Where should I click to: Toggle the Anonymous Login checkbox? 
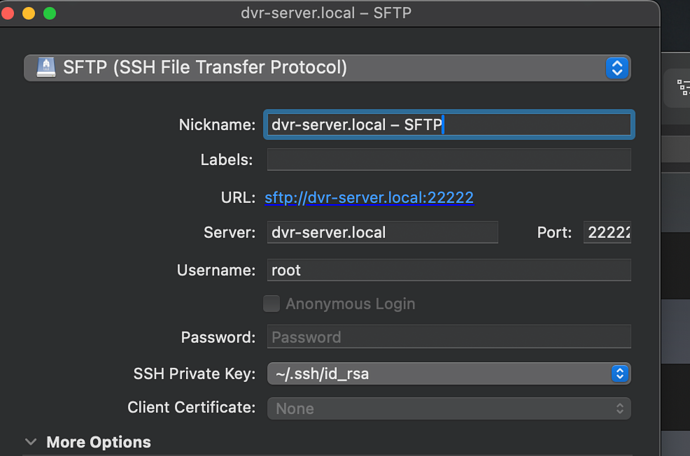(x=271, y=303)
